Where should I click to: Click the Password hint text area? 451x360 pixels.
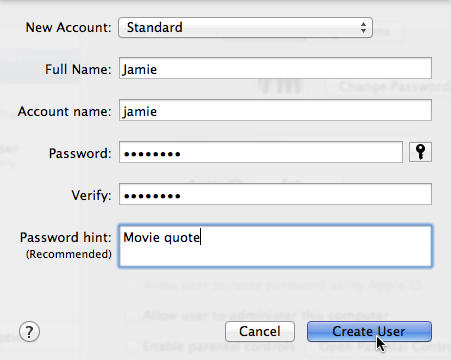click(275, 246)
